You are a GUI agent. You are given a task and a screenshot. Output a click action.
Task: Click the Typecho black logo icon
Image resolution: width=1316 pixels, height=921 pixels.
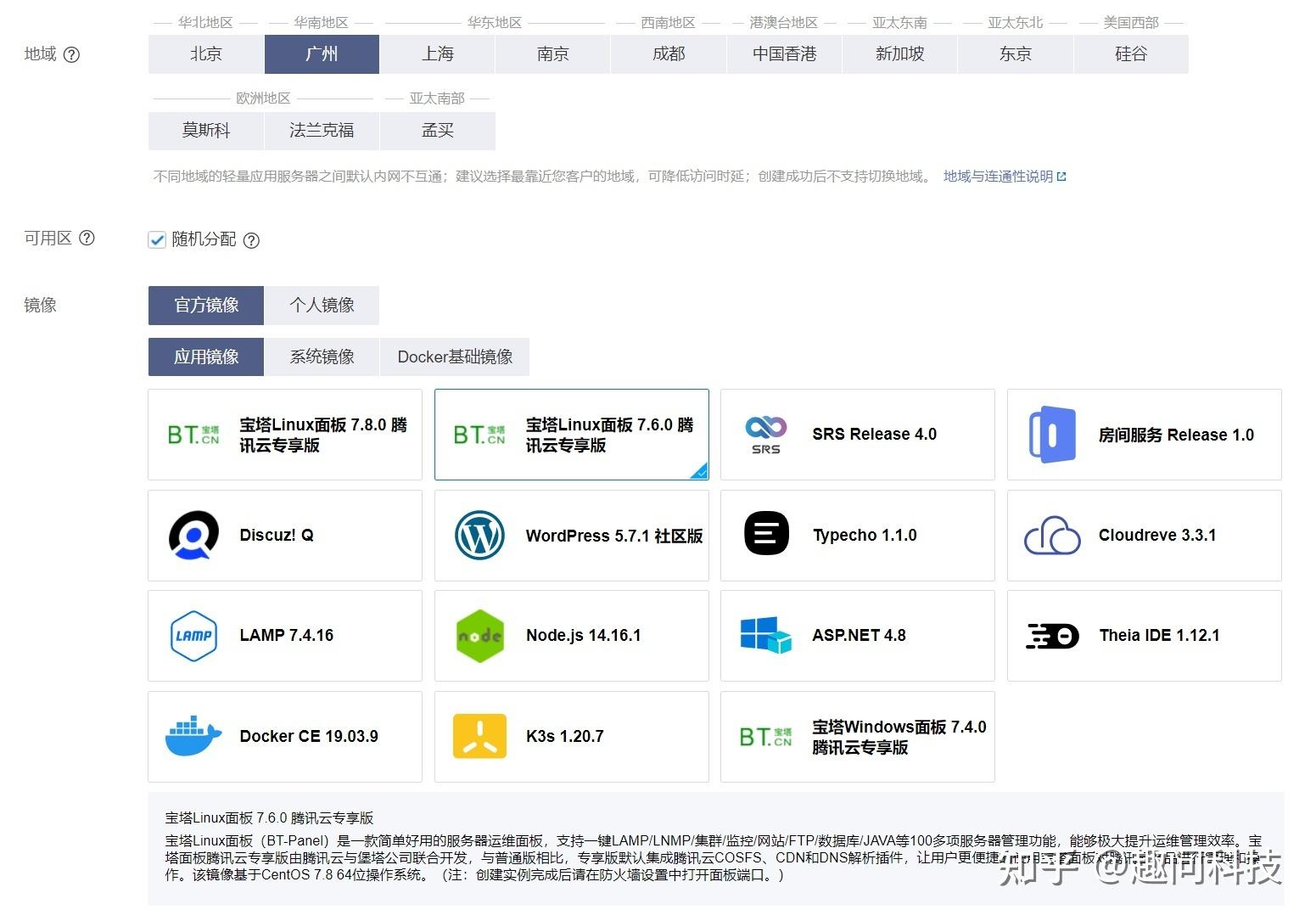(766, 534)
